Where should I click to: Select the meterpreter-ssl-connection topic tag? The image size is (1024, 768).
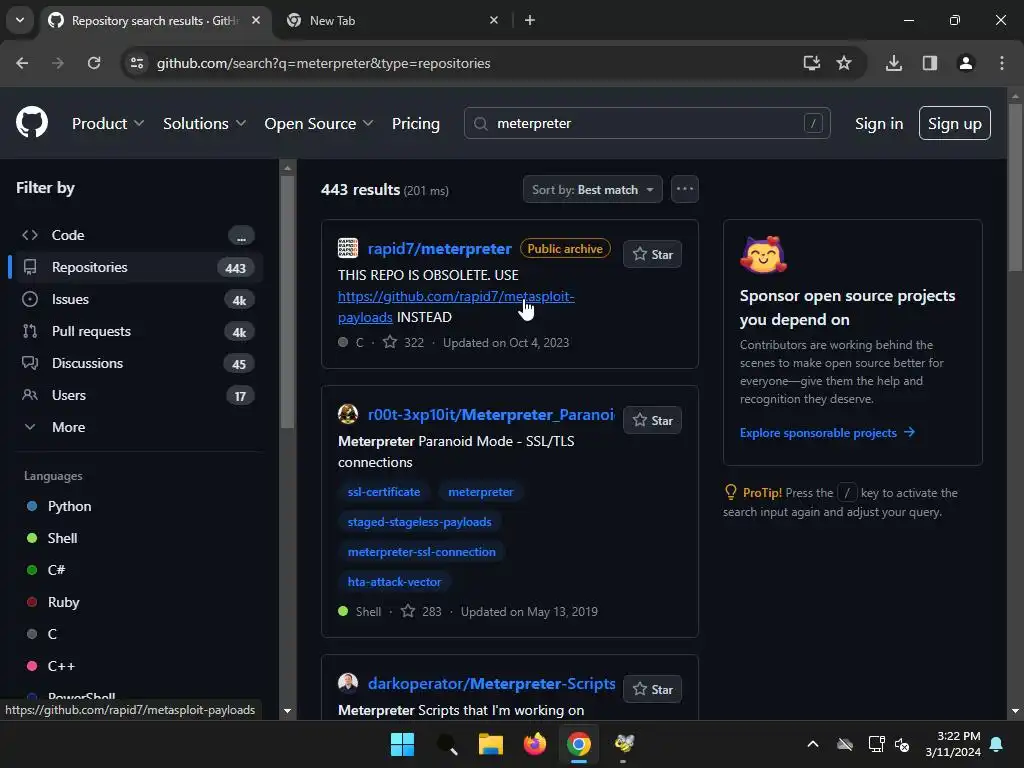(x=421, y=552)
